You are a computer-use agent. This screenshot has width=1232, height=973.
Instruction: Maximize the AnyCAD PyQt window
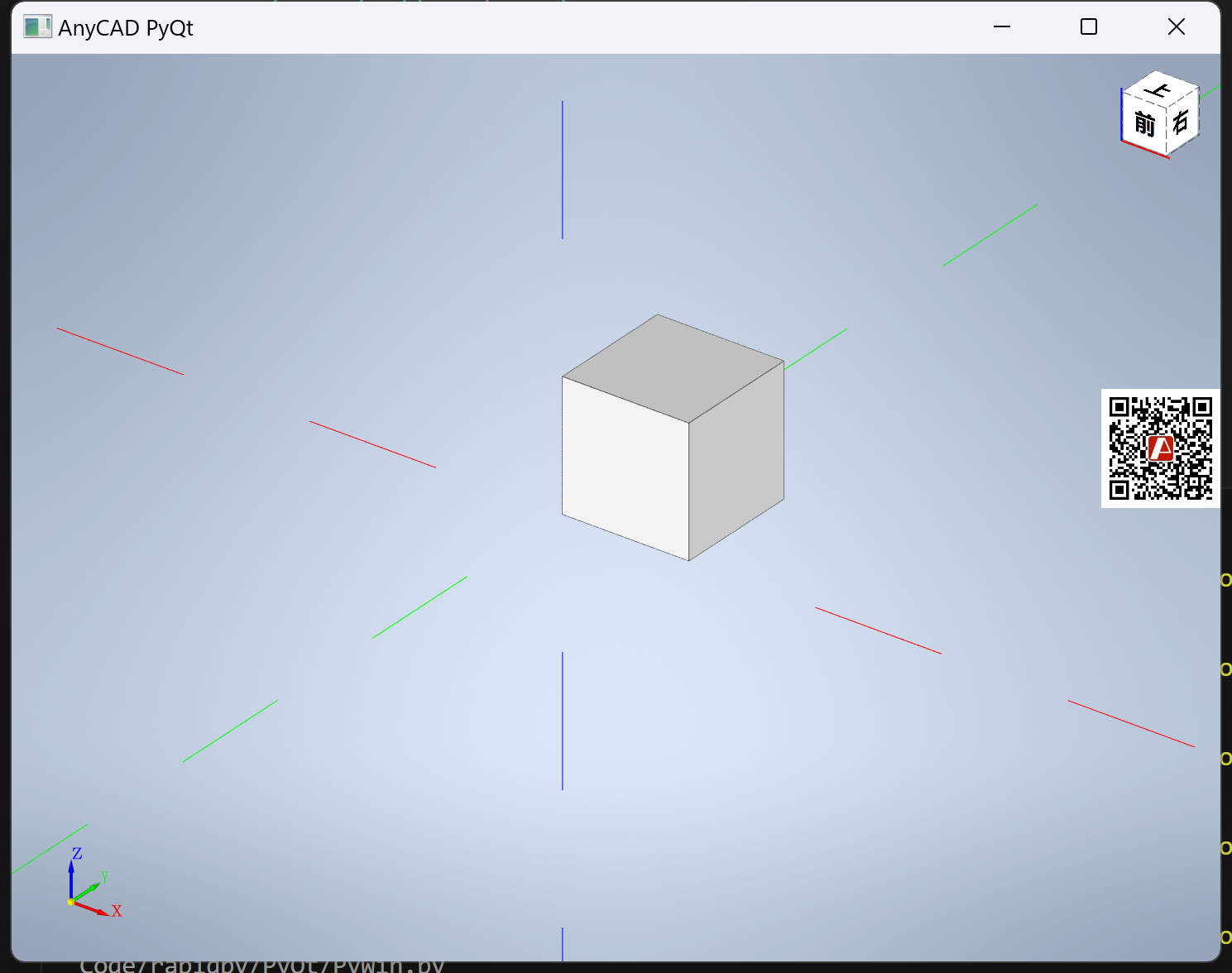pos(1089,27)
